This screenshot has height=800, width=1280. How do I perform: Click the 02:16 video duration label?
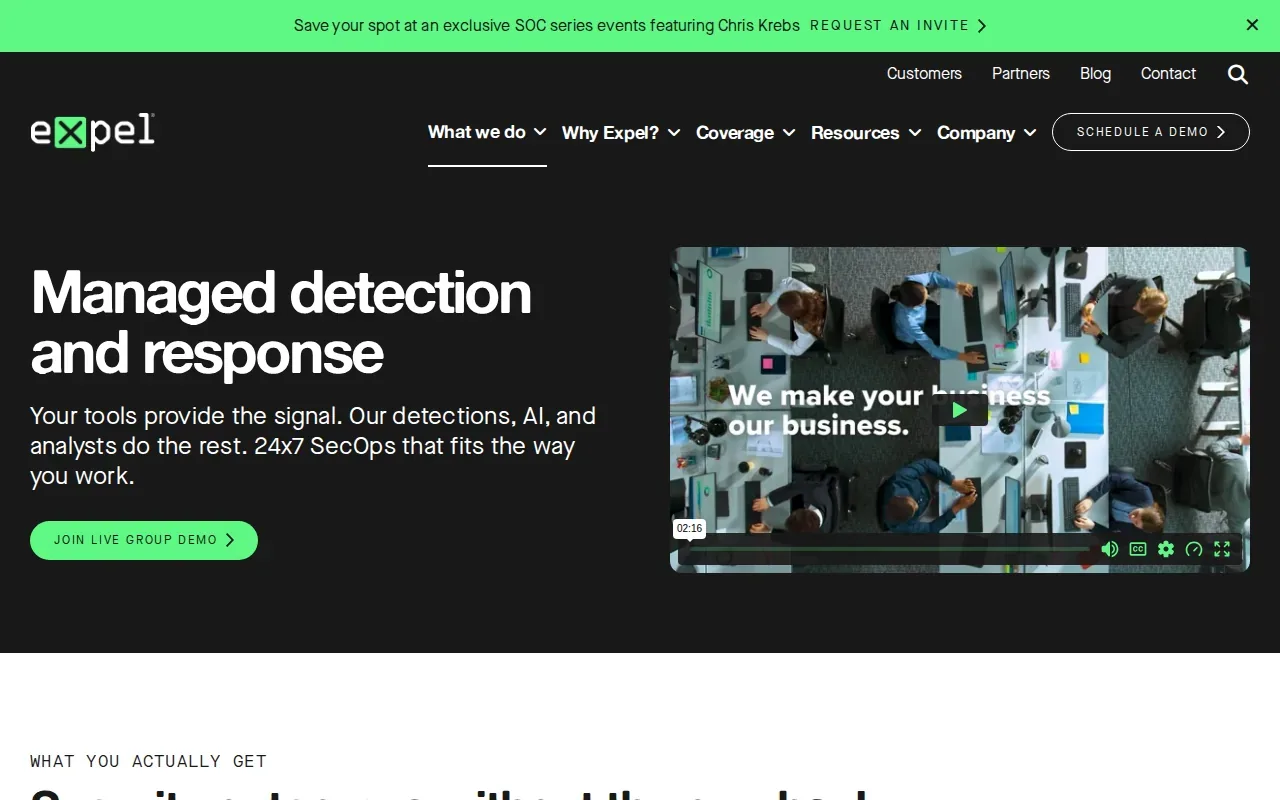tap(690, 528)
